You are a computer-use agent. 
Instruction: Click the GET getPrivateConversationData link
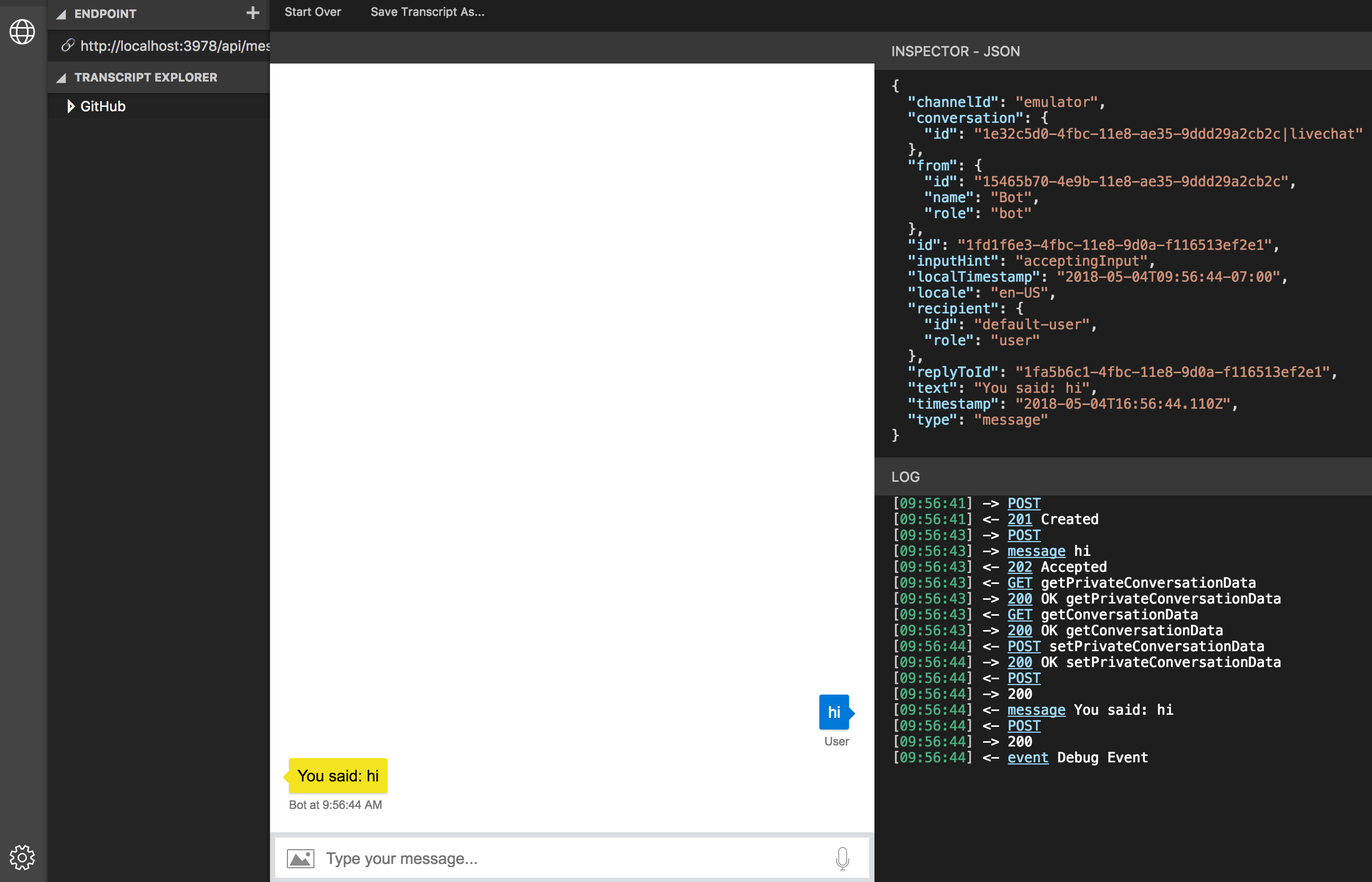coord(1019,583)
